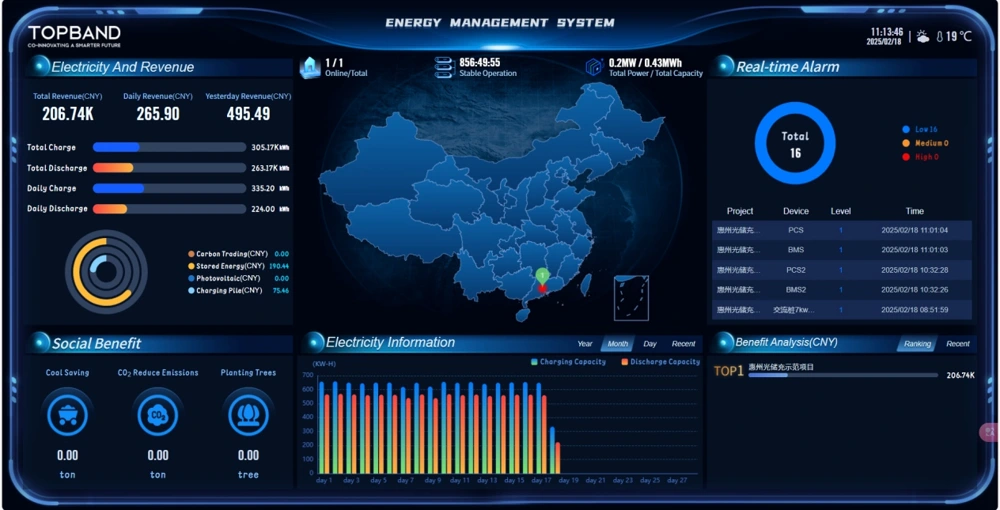Click the TOP1 project revenue bar
1000x510 pixels.
click(x=843, y=375)
